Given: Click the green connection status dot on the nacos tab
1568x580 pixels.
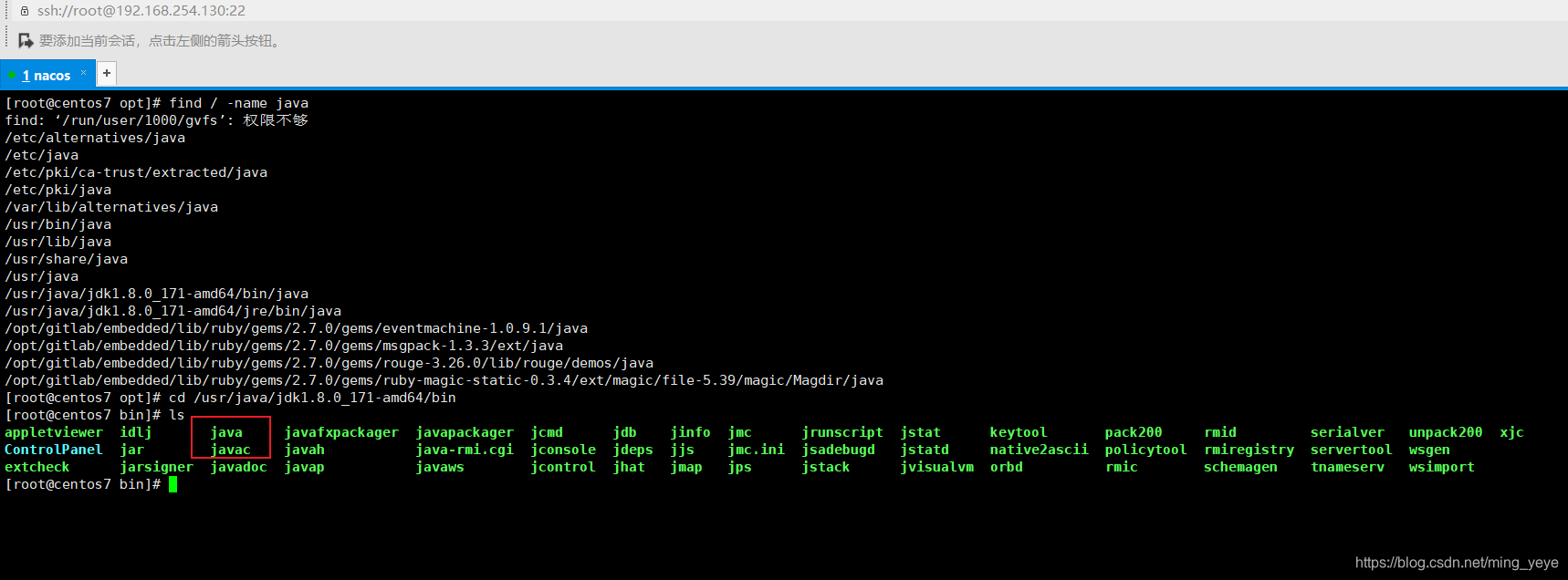Looking at the screenshot, I should point(12,75).
